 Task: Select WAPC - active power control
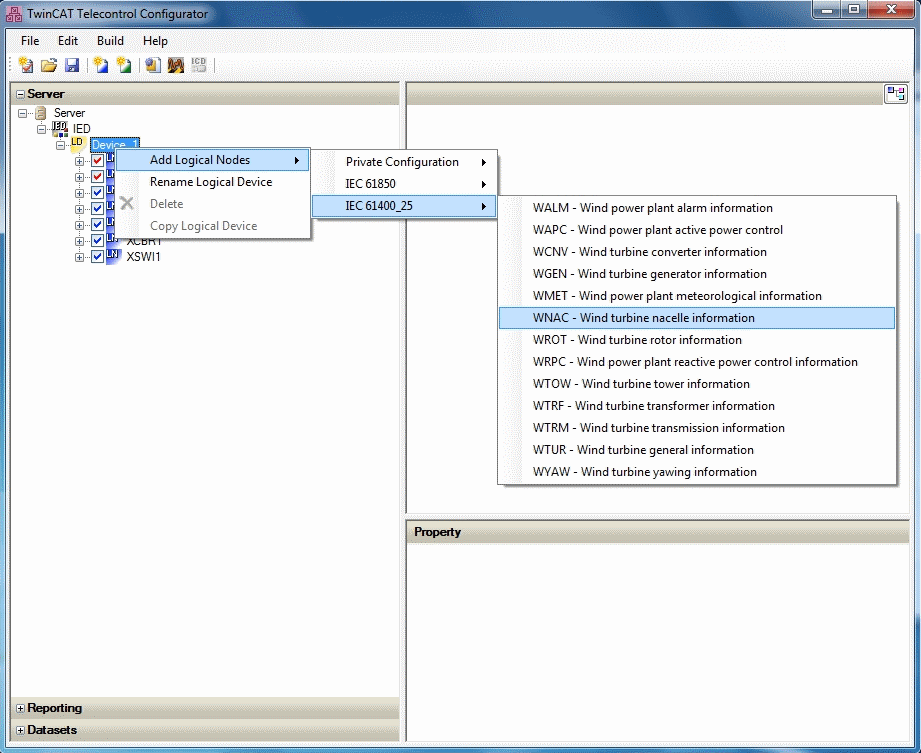click(697, 230)
